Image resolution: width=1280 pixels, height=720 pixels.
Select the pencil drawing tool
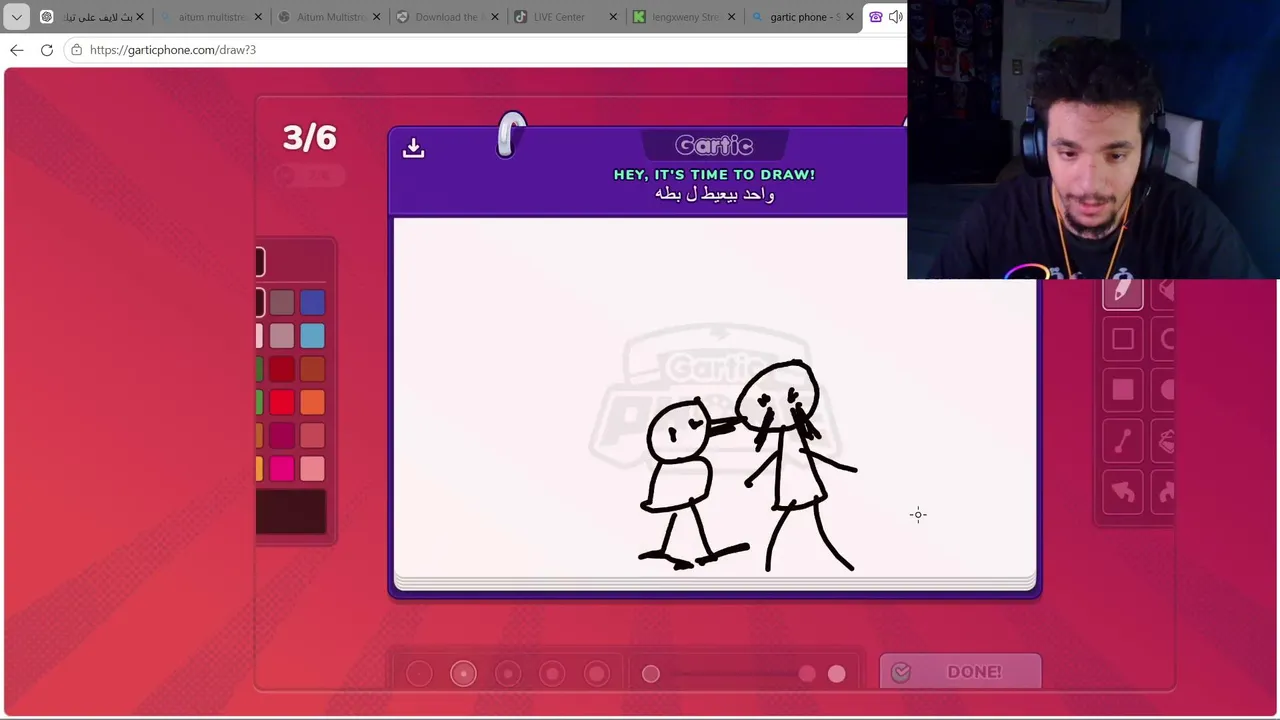click(1122, 291)
